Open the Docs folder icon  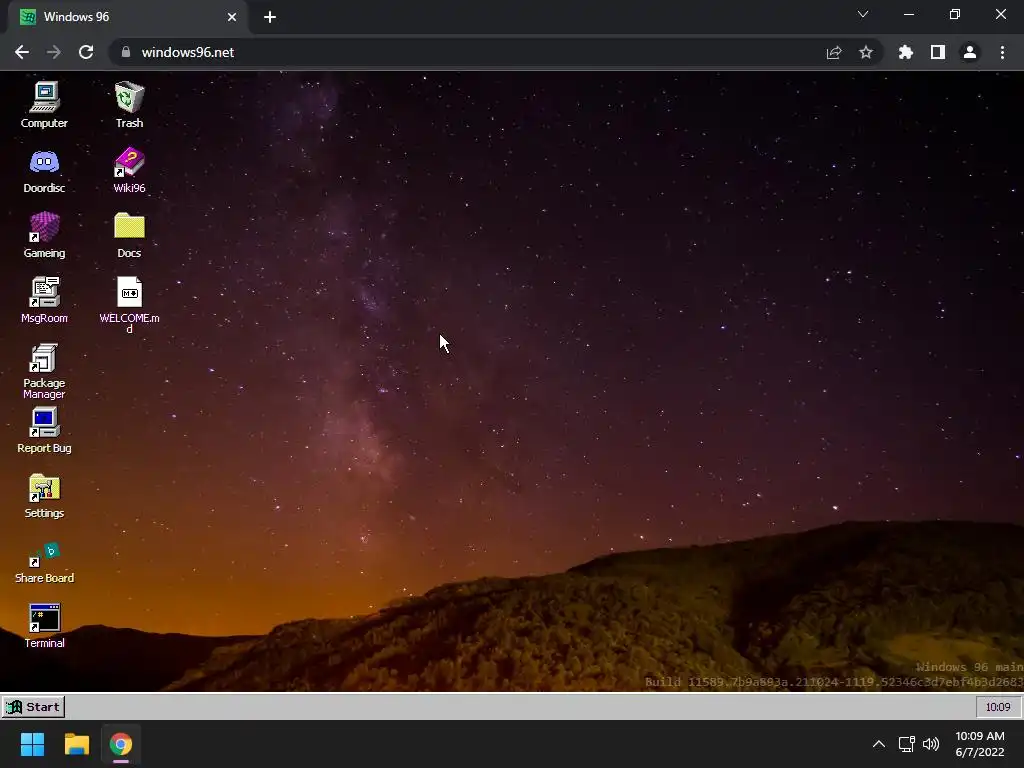tap(129, 235)
